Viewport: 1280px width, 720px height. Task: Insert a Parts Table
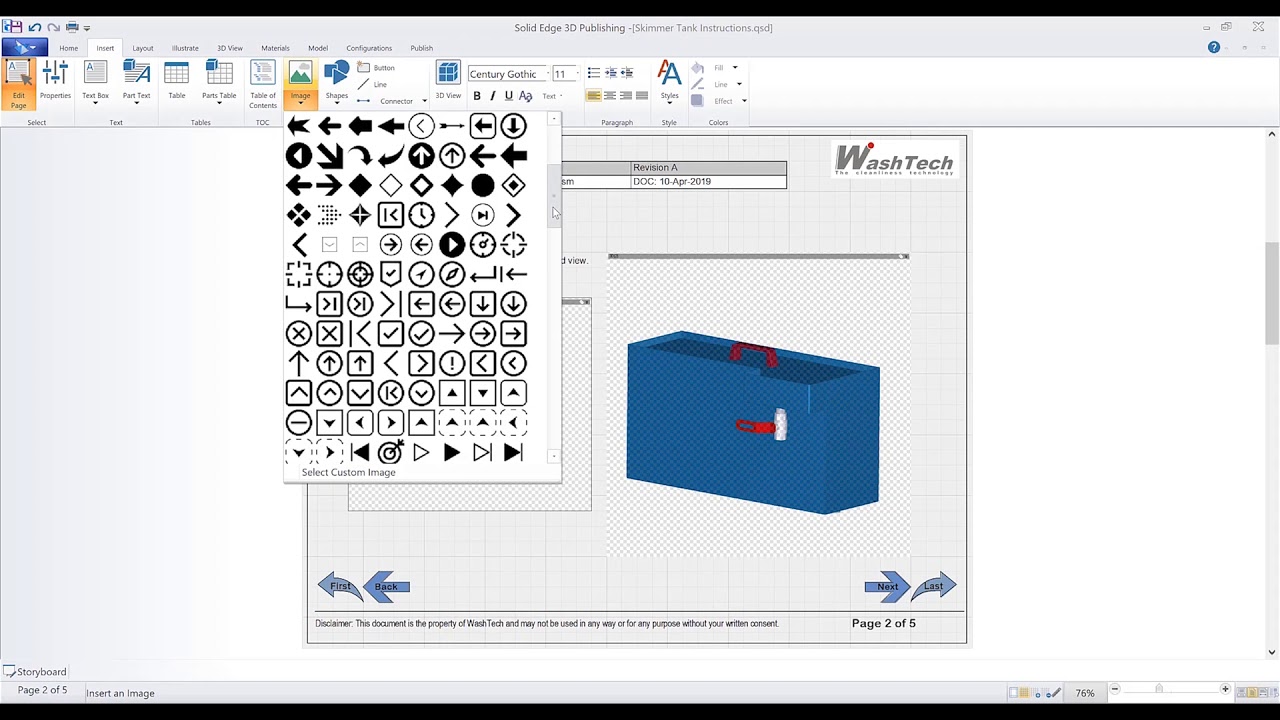219,83
